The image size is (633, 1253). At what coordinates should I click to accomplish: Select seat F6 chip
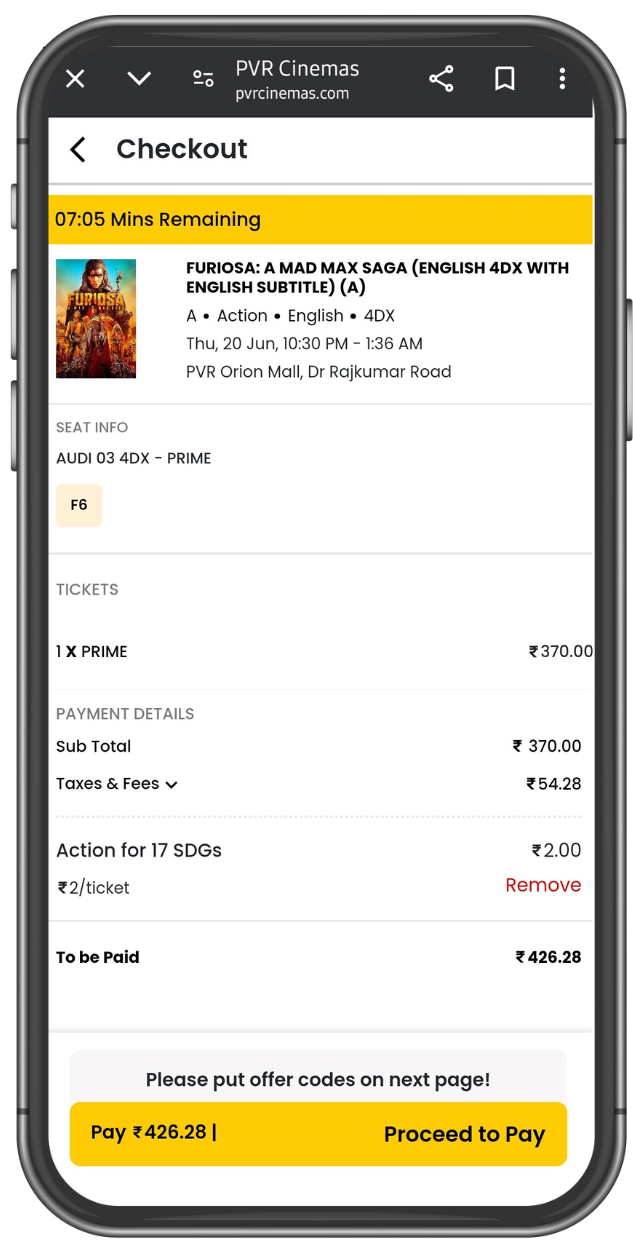79,505
